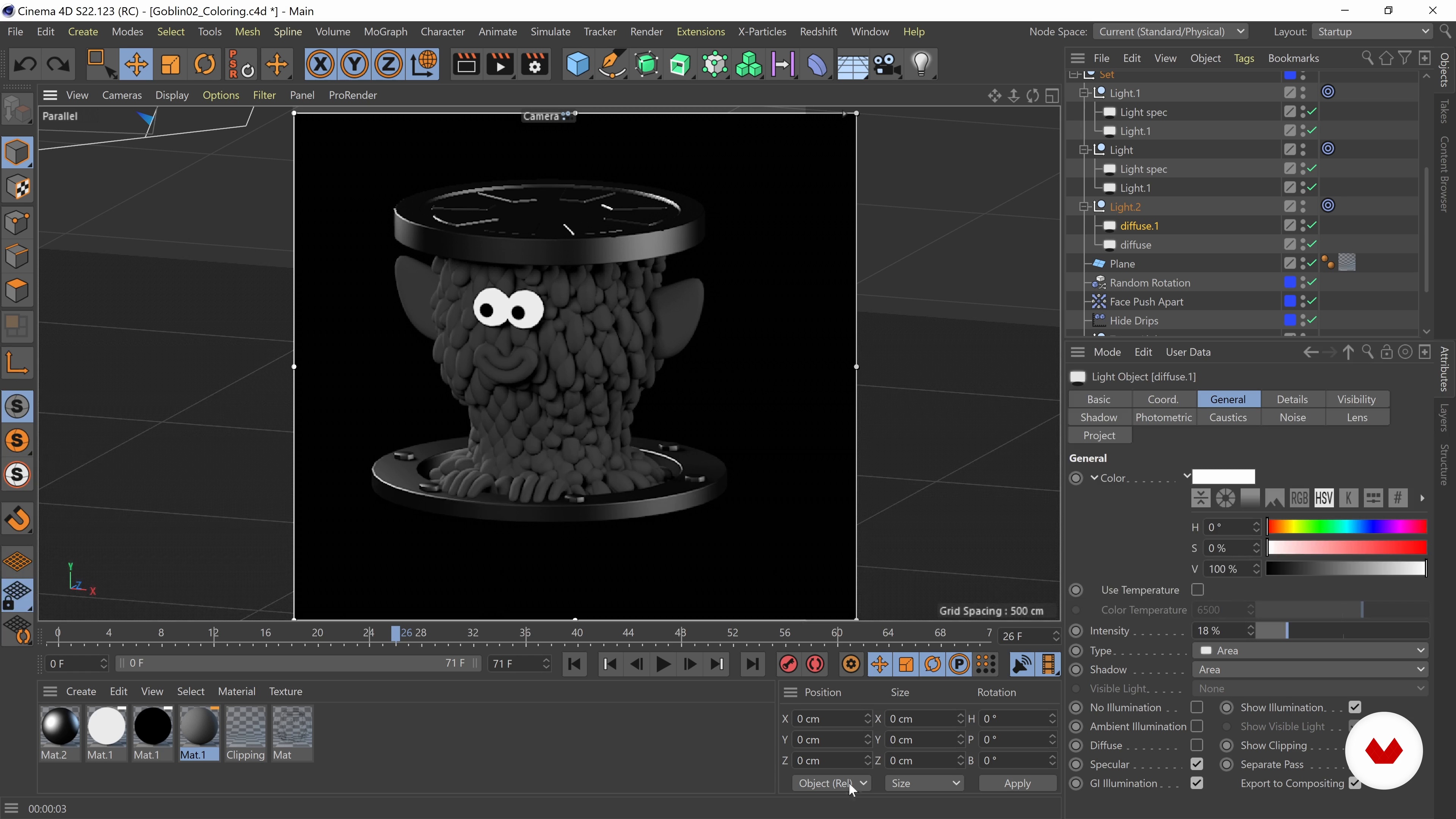Image resolution: width=1456 pixels, height=819 pixels.
Task: Switch to the Shadow tab
Action: (x=1099, y=417)
